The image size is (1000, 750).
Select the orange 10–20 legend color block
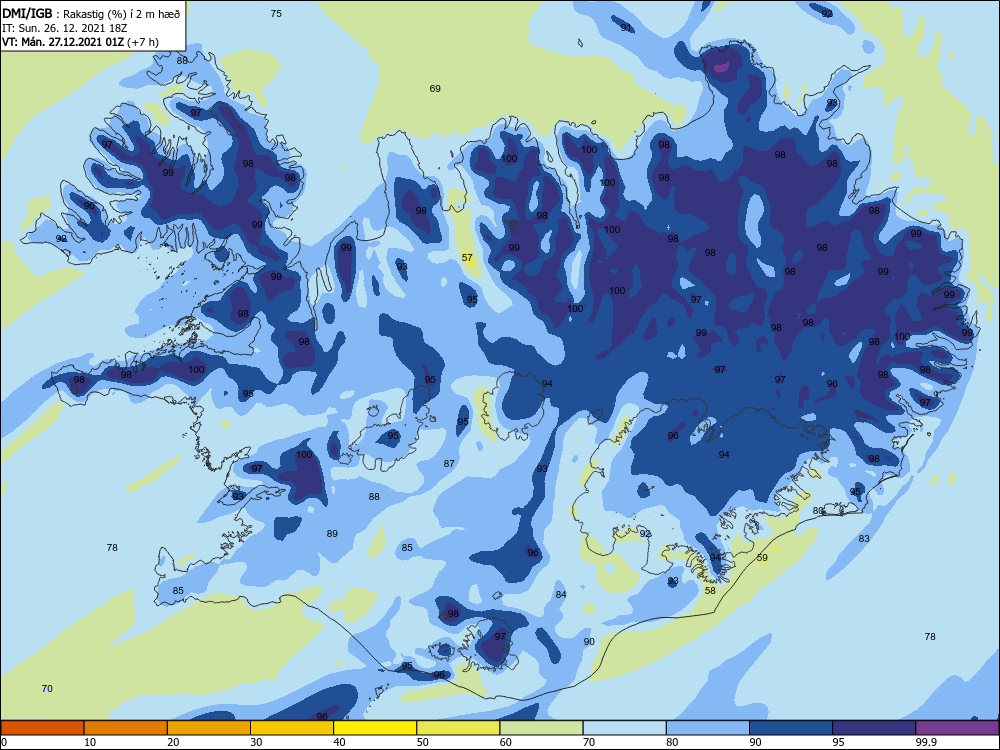tap(126, 728)
